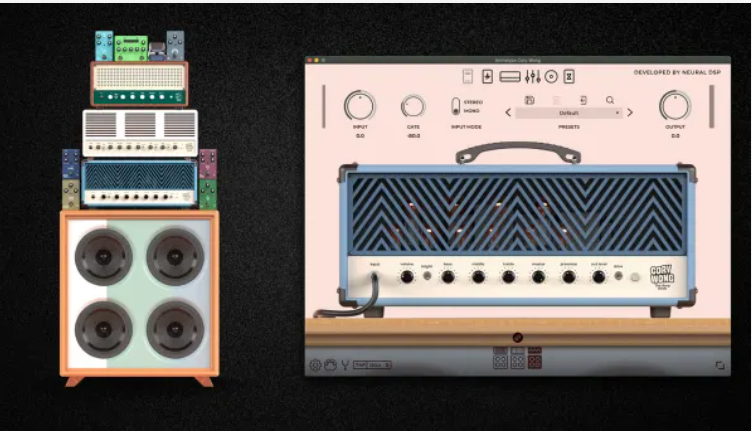Click the amp middle knob
The image size is (752, 432).
point(478,277)
